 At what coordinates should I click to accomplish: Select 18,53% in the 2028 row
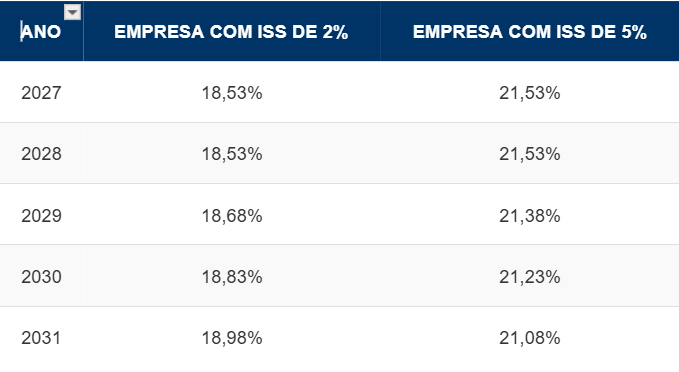pos(232,154)
